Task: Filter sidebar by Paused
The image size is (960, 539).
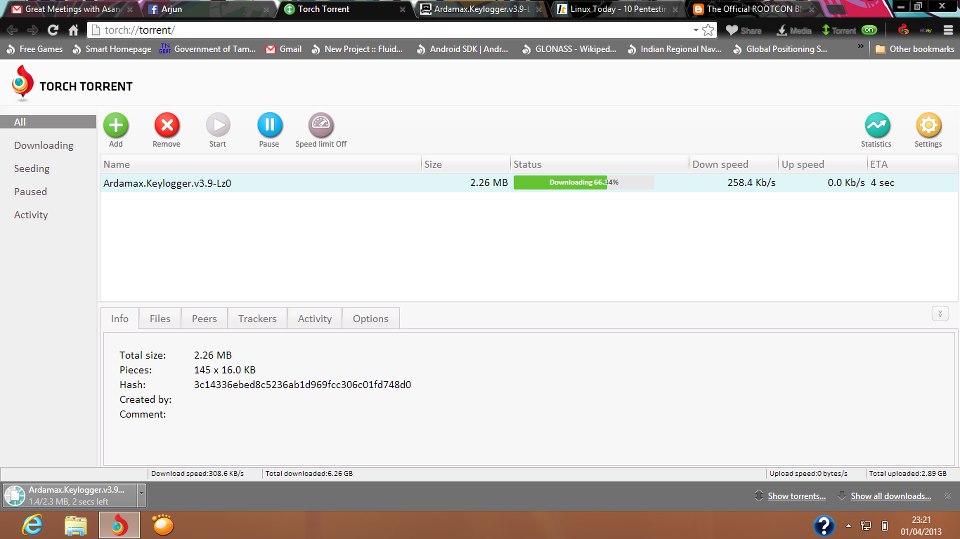Action: [x=31, y=192]
